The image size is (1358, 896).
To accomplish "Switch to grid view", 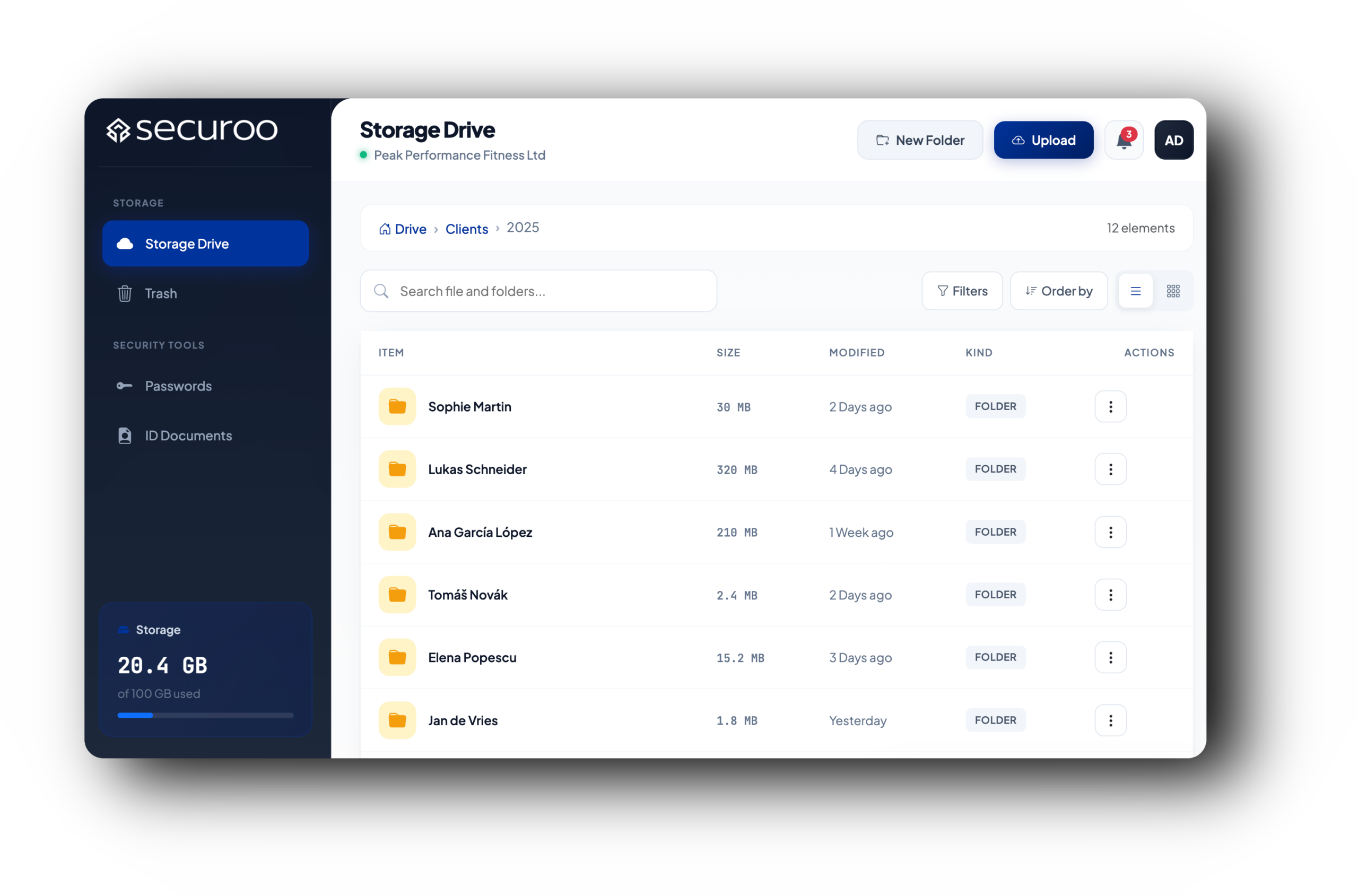I will [1173, 291].
